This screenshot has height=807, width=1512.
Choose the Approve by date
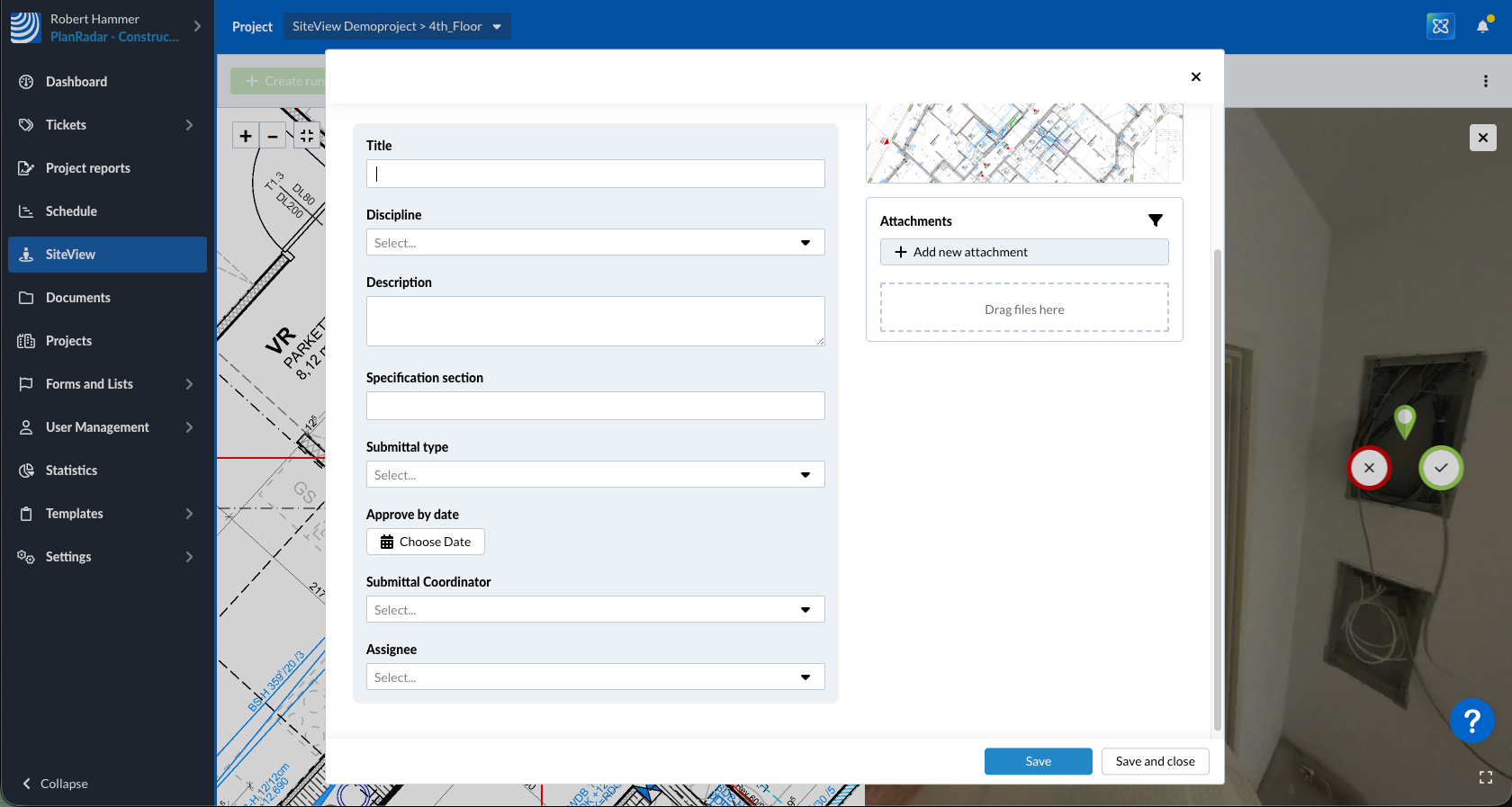coord(426,542)
